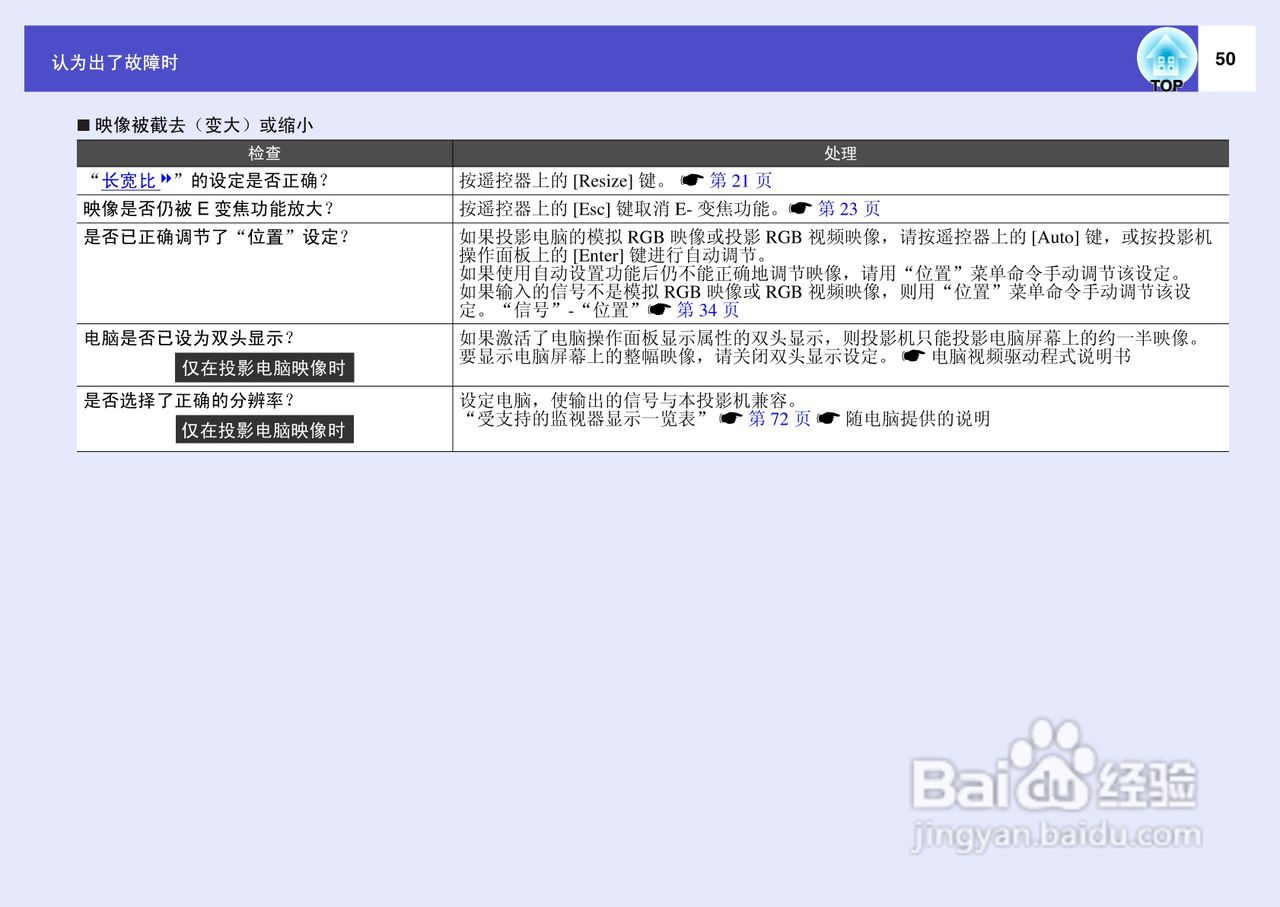Image resolution: width=1280 pixels, height=907 pixels.
Task: Click the pointing hand icon before 第 72 页
Action: pos(731,418)
